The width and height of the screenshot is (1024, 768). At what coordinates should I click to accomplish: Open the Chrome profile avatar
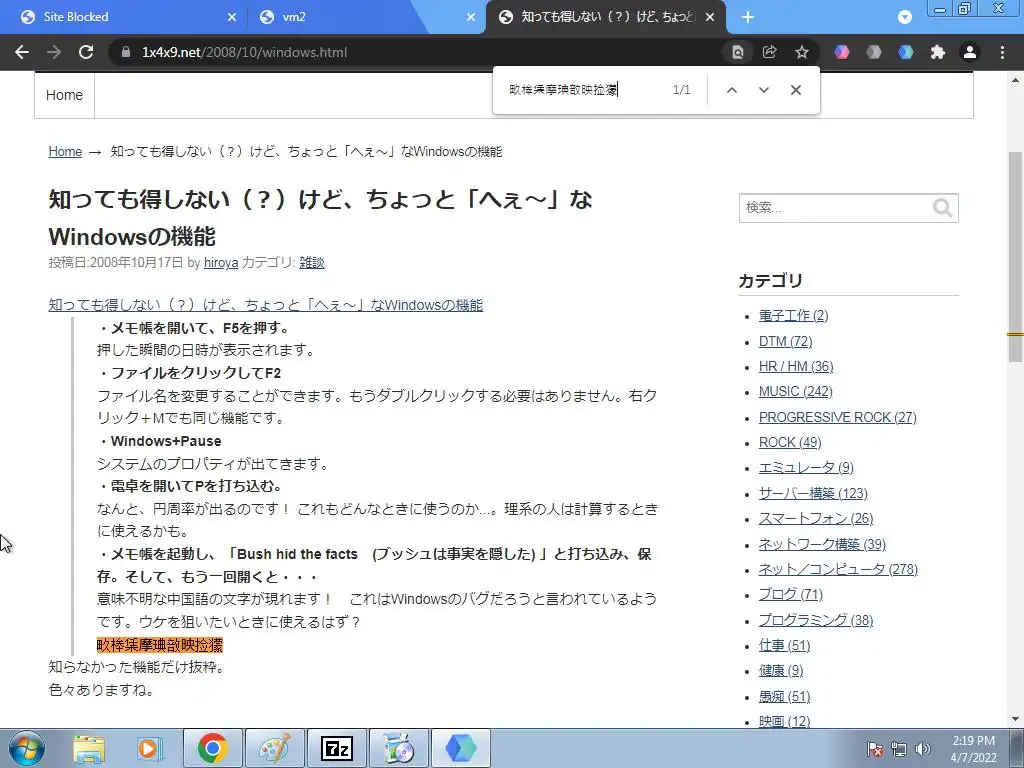click(x=970, y=52)
